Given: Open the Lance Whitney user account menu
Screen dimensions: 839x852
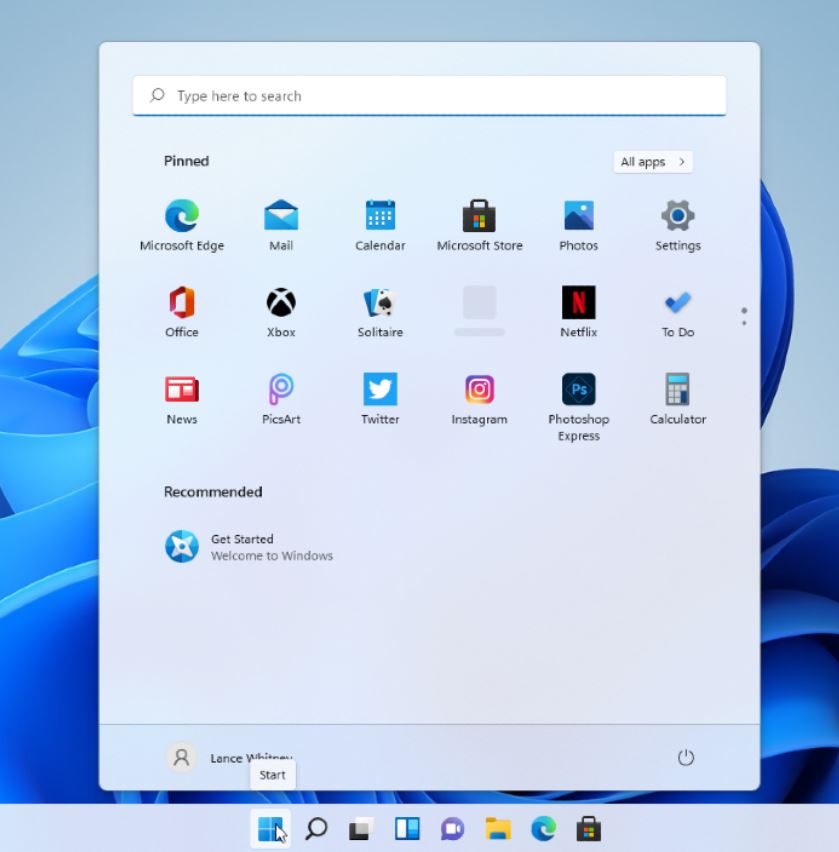Looking at the screenshot, I should coord(229,757).
